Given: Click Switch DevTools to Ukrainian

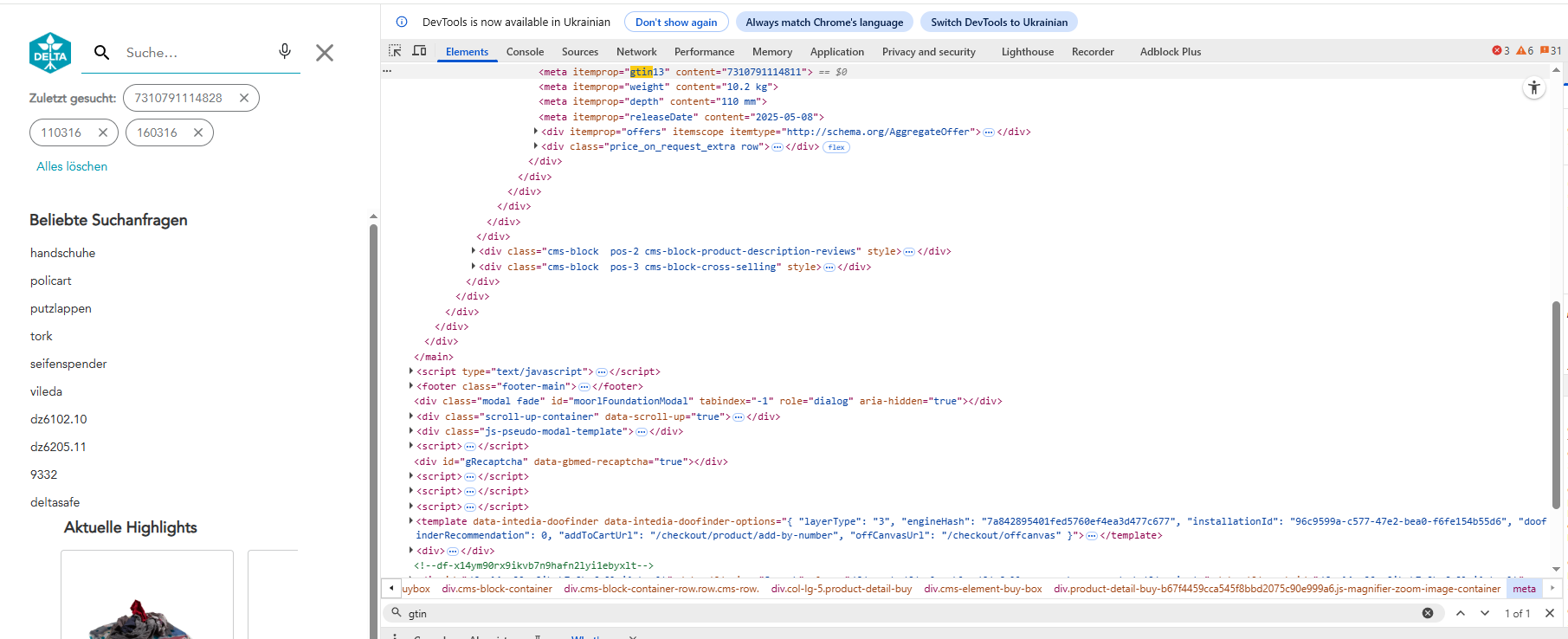Looking at the screenshot, I should pyautogui.click(x=999, y=23).
